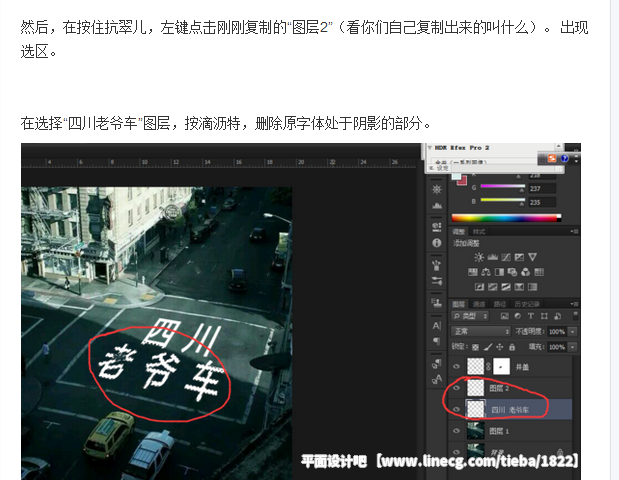Open the Brightness/Contrast adjustment icon
The width and height of the screenshot is (619, 480).
click(479, 257)
